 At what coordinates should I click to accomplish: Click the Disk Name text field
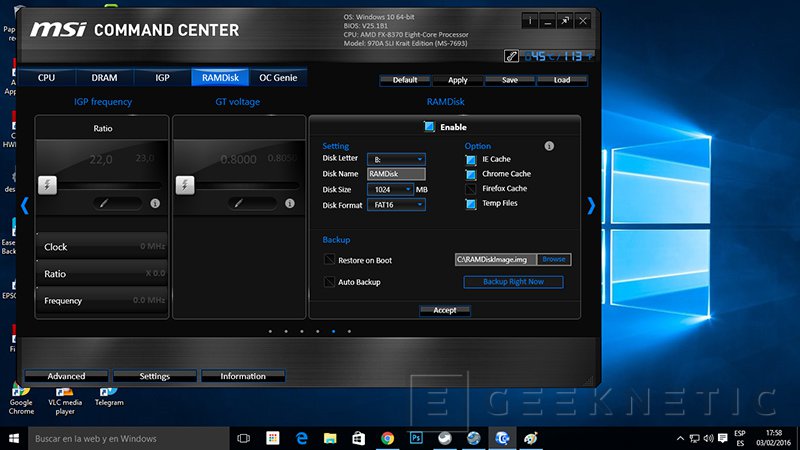[x=396, y=174]
